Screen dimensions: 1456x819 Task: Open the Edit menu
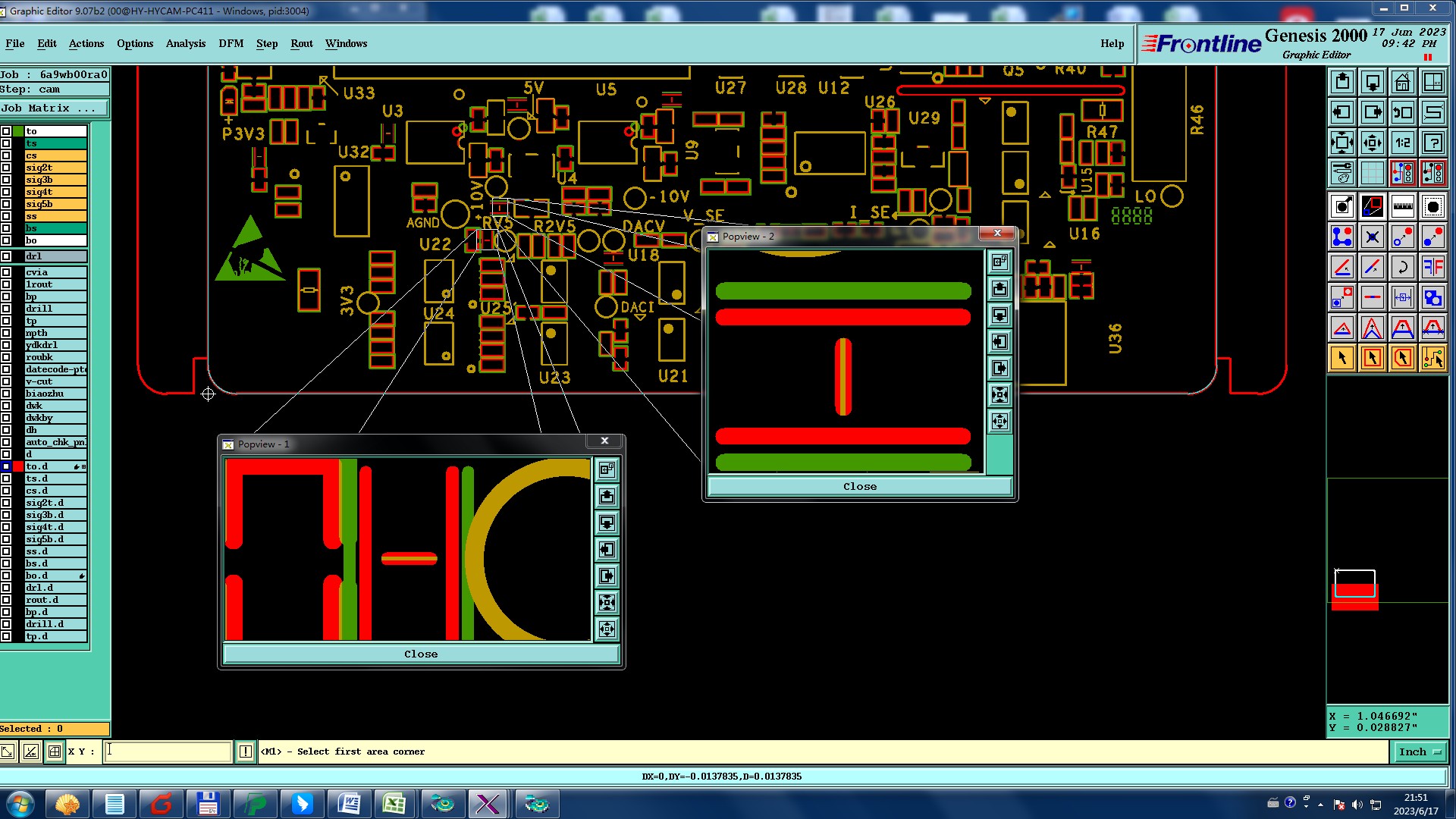[x=47, y=44]
